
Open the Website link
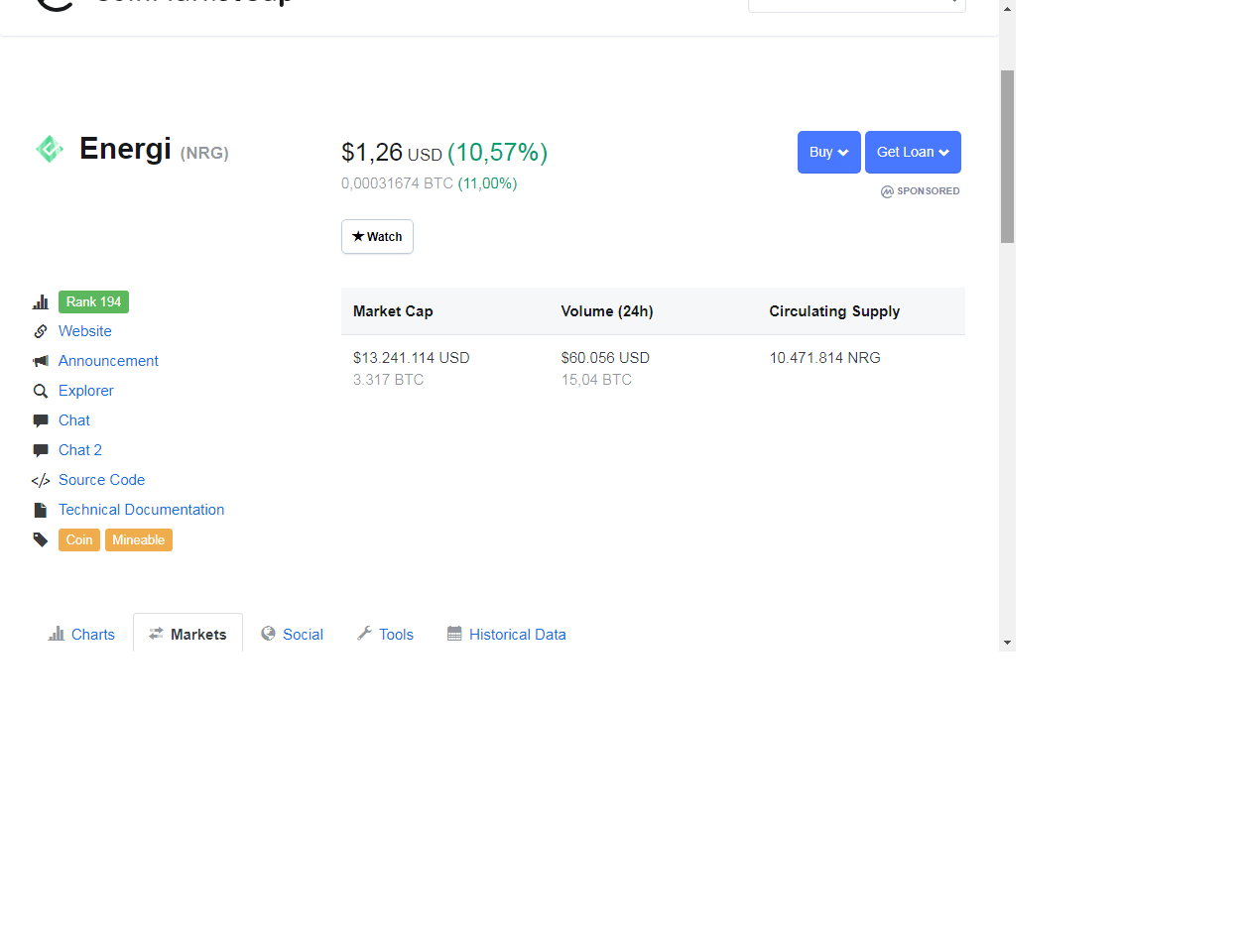[x=85, y=331]
